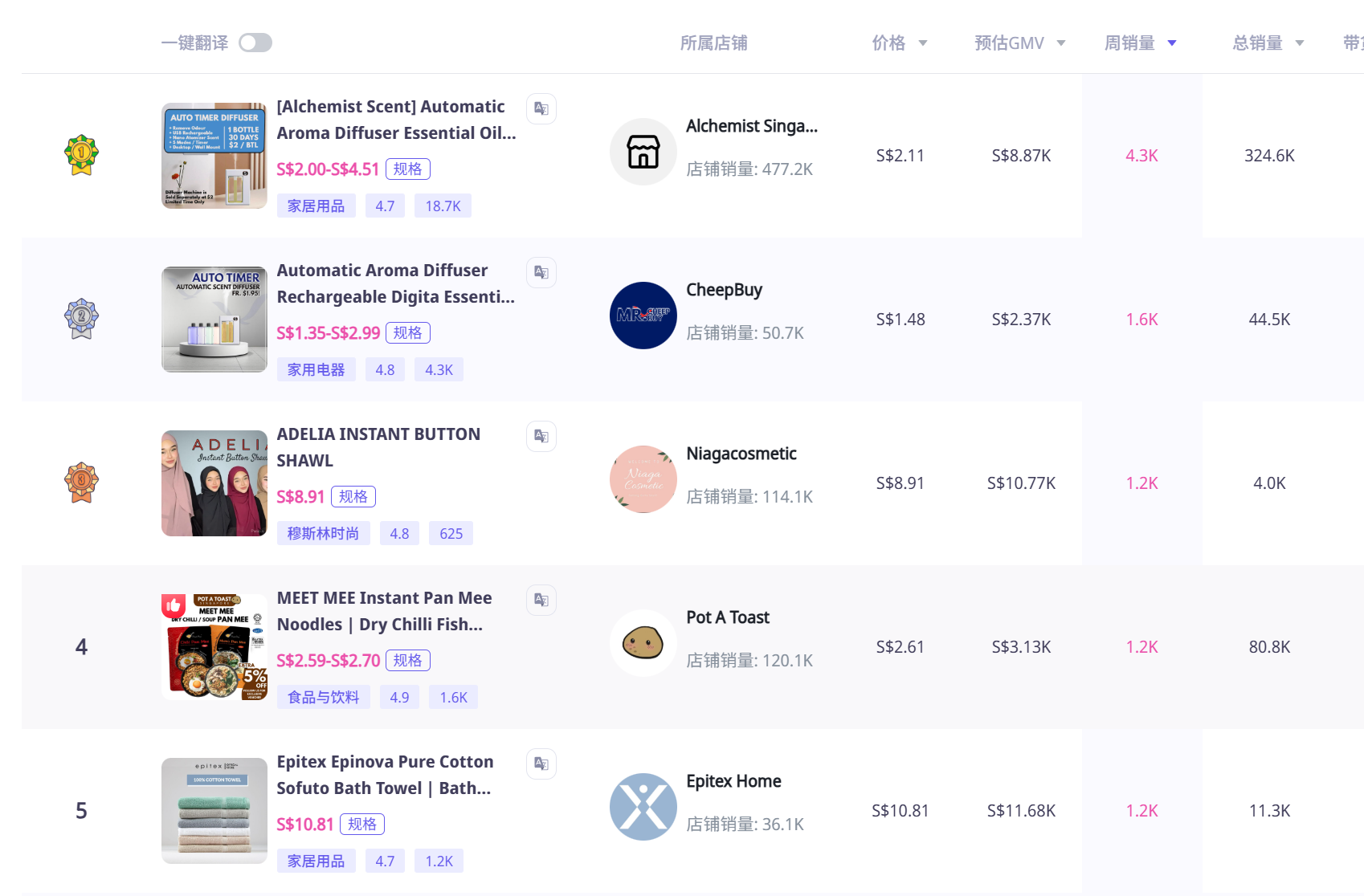Click translate icon for Epitex bath towel
Image resolution: width=1364 pixels, height=896 pixels.
(541, 764)
